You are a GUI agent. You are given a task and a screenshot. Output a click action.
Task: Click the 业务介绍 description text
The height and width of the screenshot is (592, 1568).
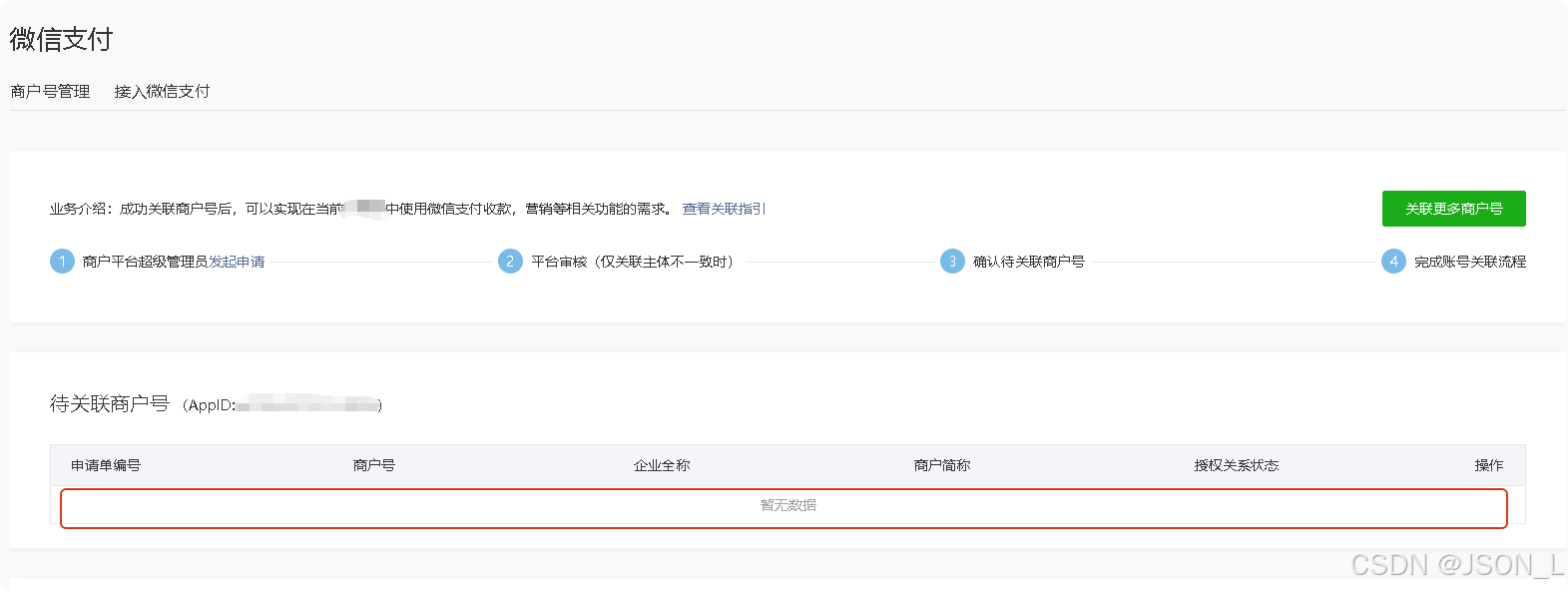point(360,209)
